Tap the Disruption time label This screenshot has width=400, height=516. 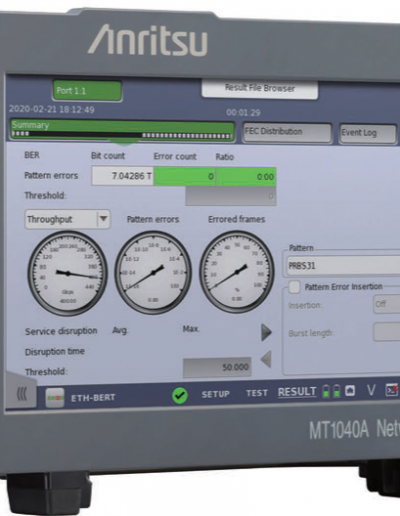click(55, 351)
